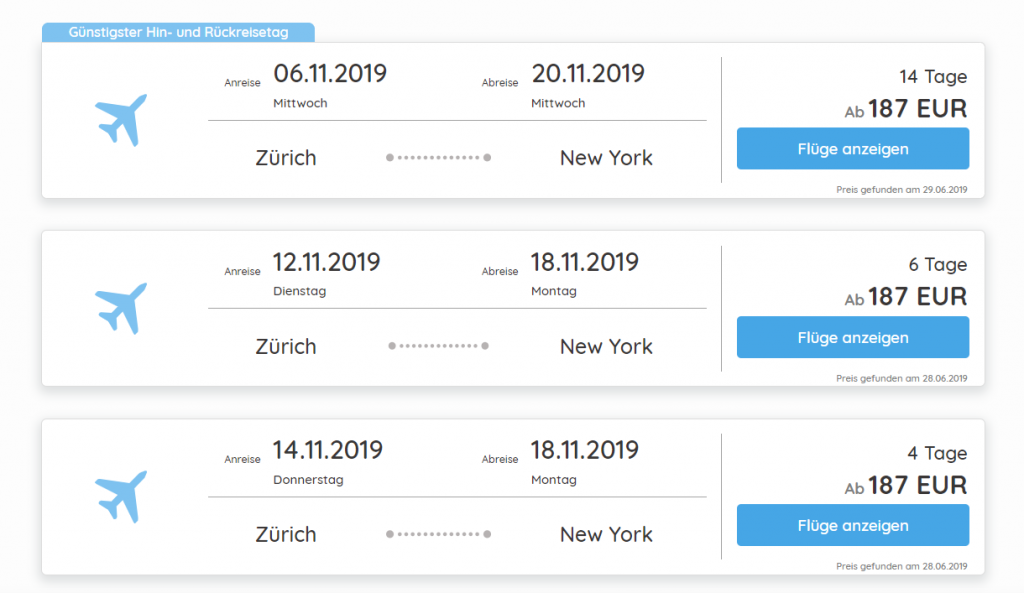Click the dotted route line in the first card

438,158
